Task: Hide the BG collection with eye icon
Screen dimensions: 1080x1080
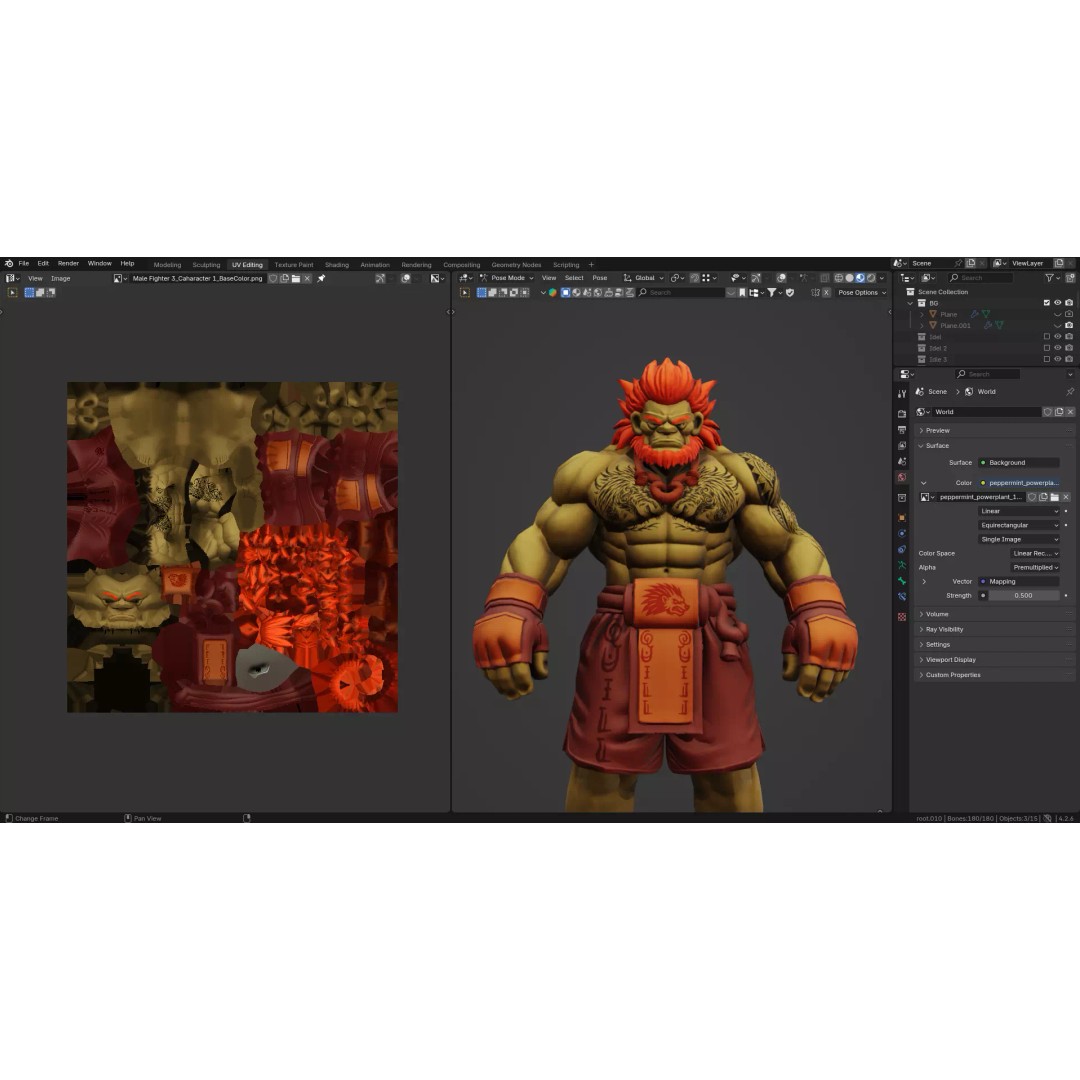Action: click(x=1058, y=303)
